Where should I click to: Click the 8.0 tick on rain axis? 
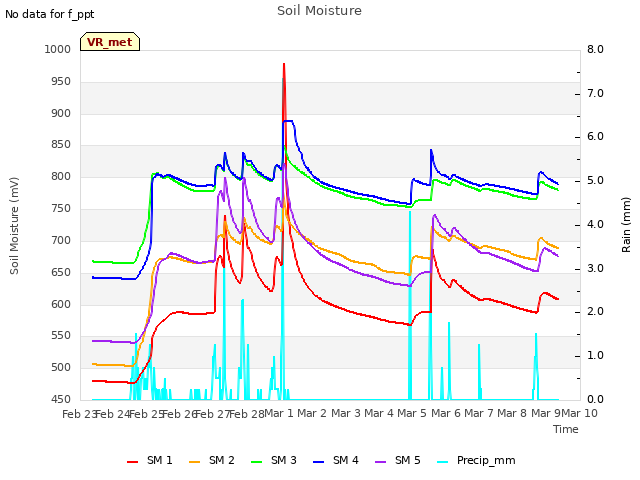click(595, 49)
